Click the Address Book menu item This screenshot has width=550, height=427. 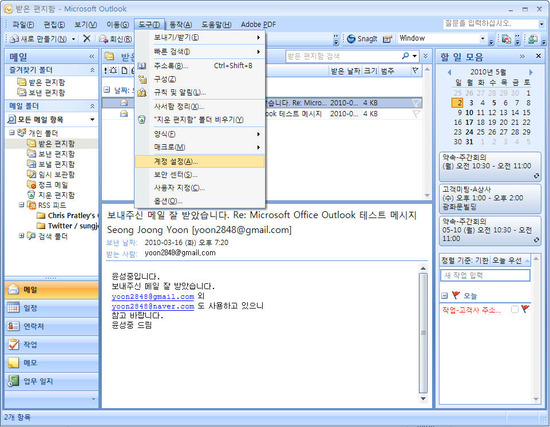tap(200, 66)
